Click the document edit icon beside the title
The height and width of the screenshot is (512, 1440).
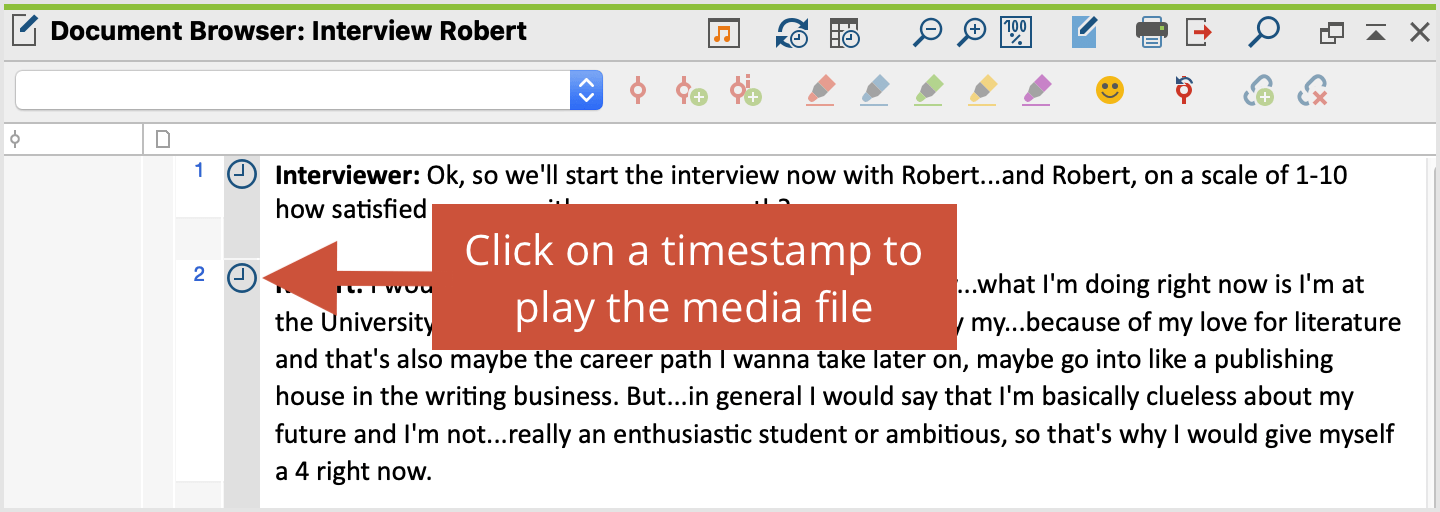[x=24, y=32]
